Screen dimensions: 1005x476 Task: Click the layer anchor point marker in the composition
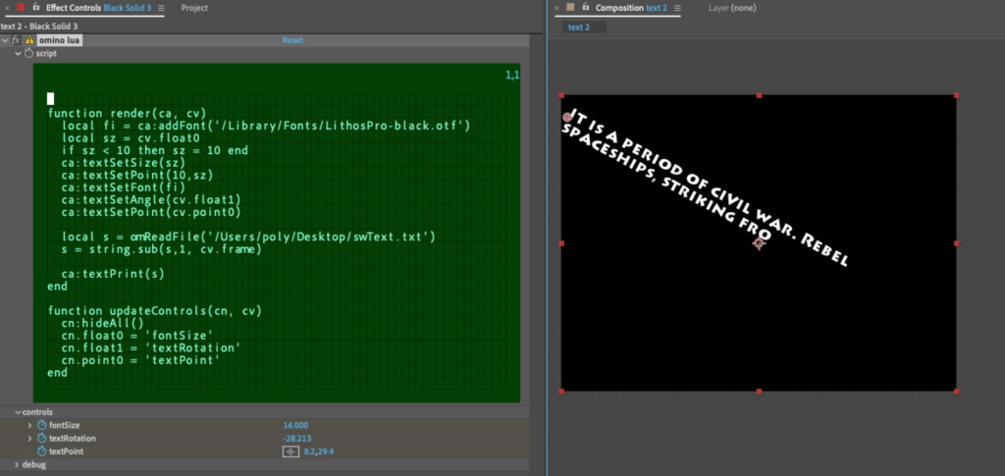[759, 243]
